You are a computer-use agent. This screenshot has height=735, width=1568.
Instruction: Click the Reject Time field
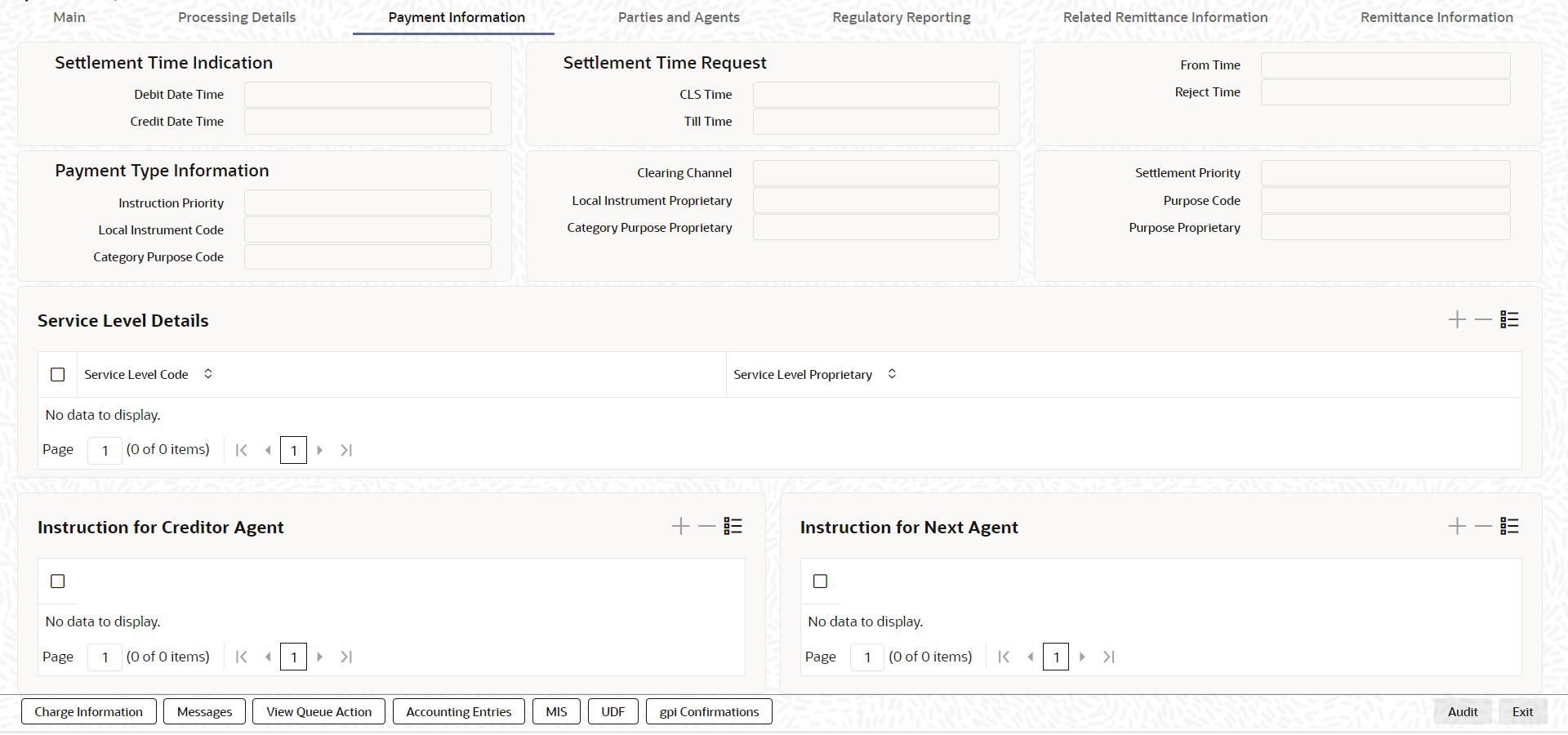point(1385,92)
